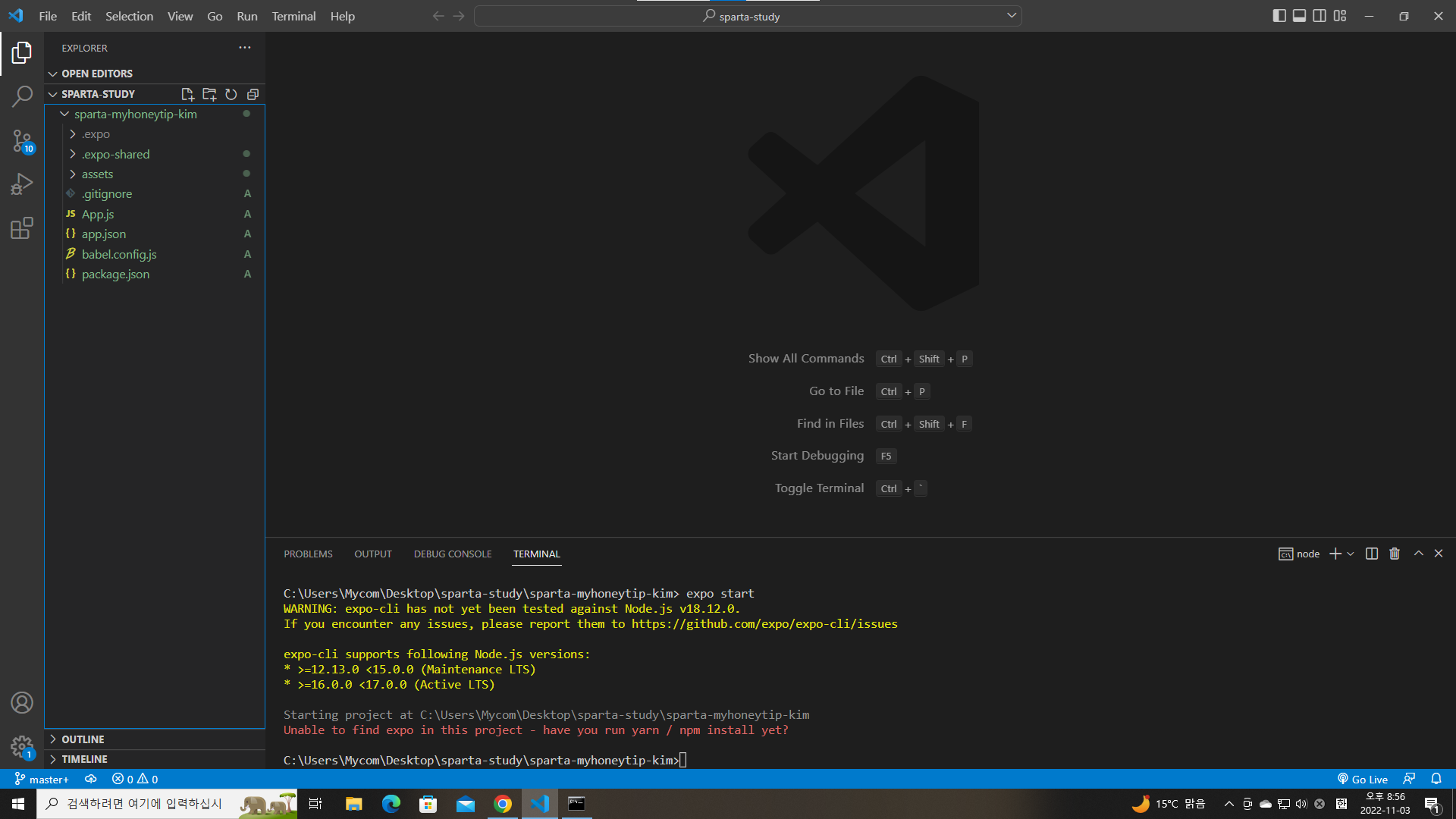Open the Edit menu
1456x819 pixels.
click(x=81, y=16)
